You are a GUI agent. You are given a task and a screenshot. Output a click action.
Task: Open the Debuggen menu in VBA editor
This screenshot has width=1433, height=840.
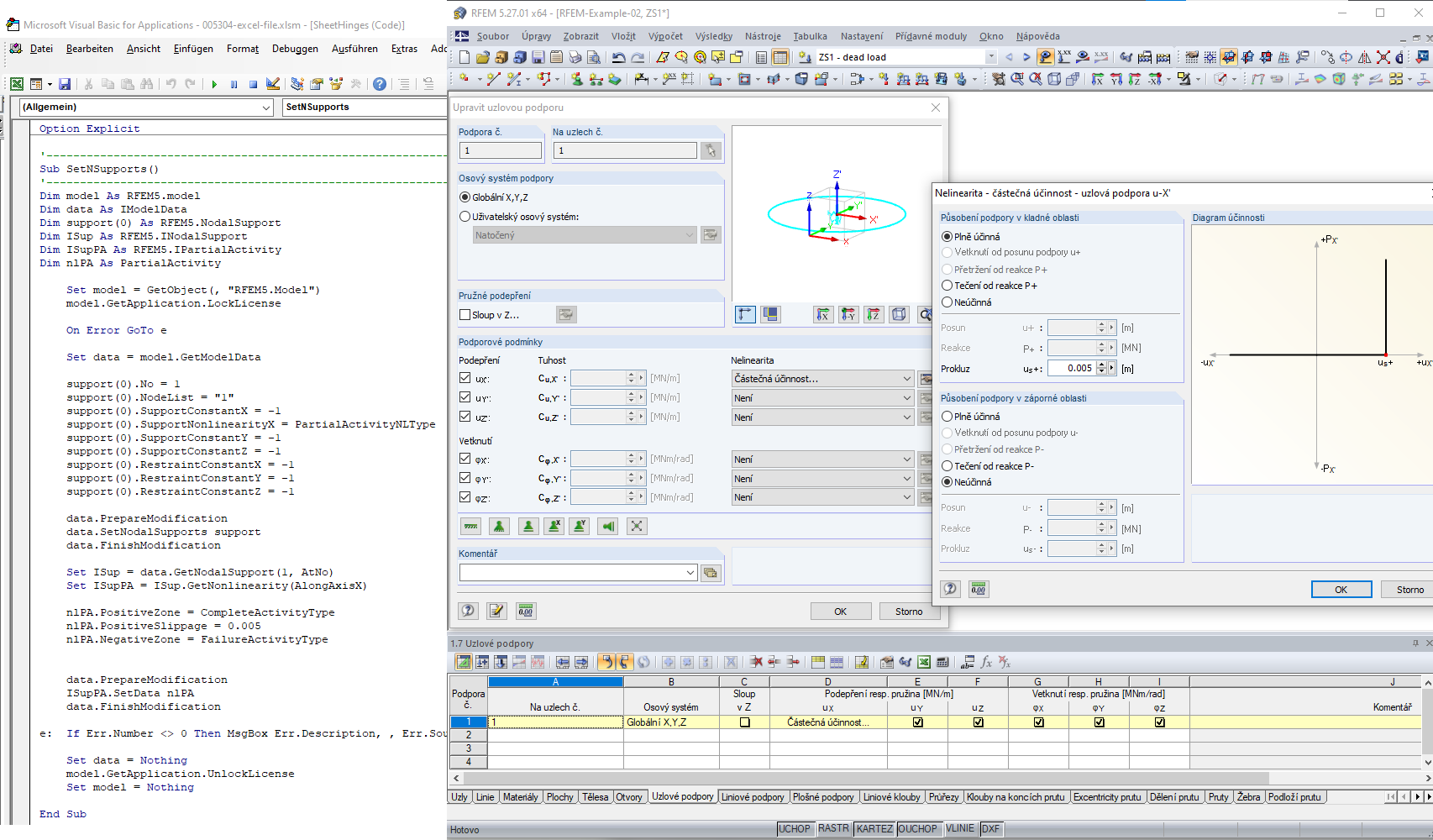pos(295,49)
